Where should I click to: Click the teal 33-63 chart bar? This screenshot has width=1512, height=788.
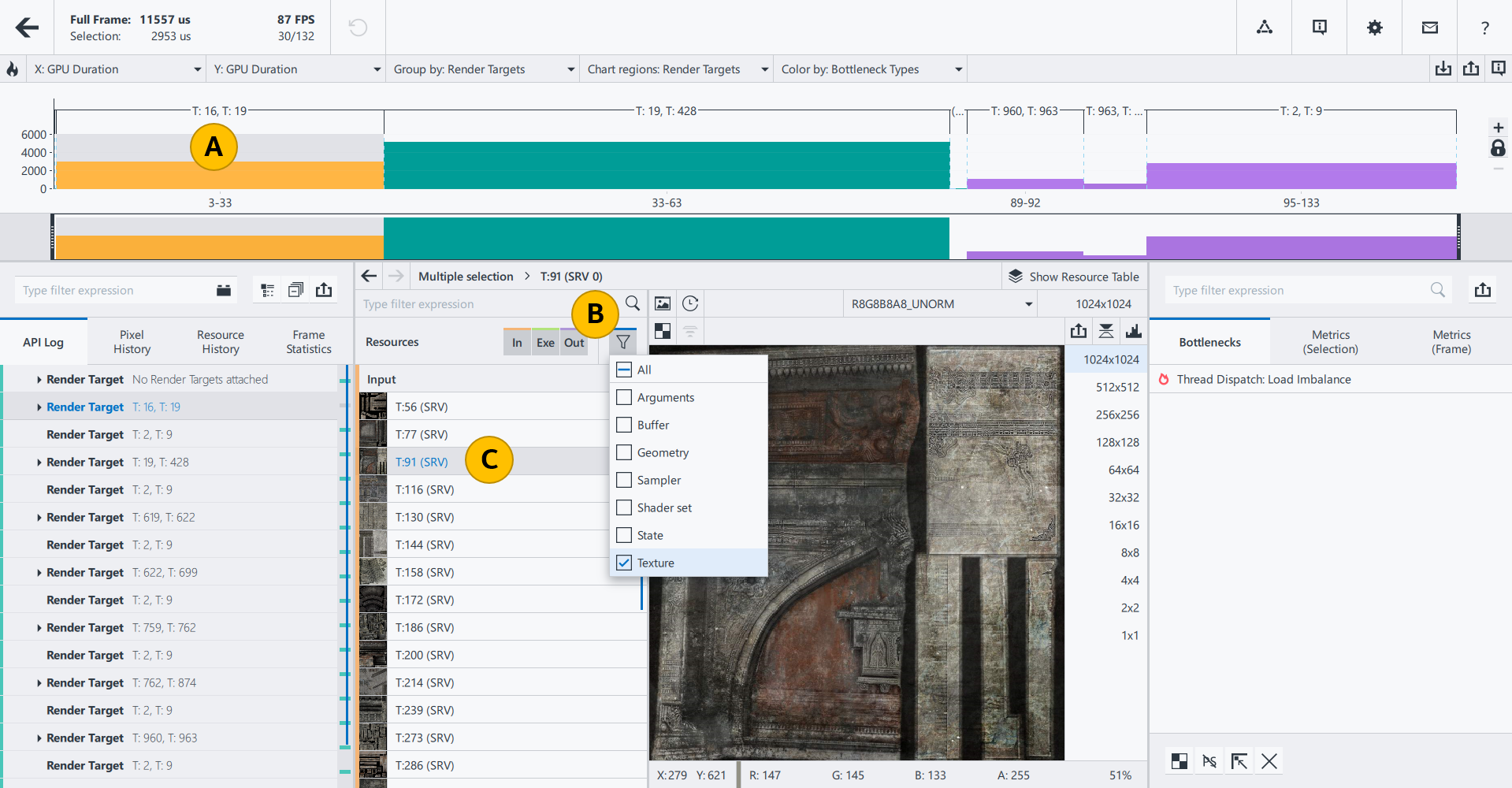pyautogui.click(x=667, y=165)
